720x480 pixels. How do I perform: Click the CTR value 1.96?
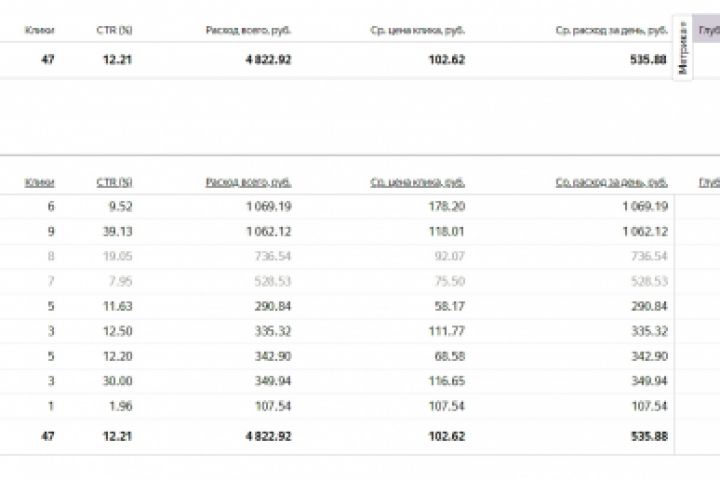click(120, 406)
